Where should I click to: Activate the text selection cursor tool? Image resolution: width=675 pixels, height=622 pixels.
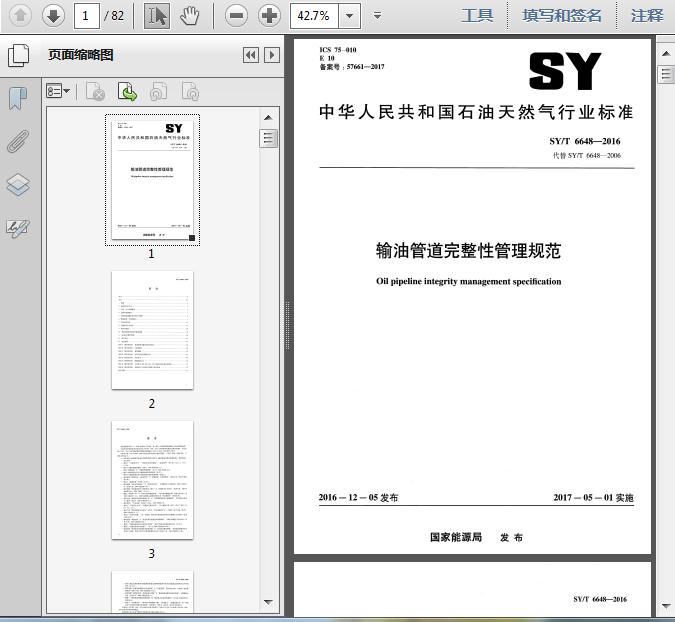pos(157,16)
